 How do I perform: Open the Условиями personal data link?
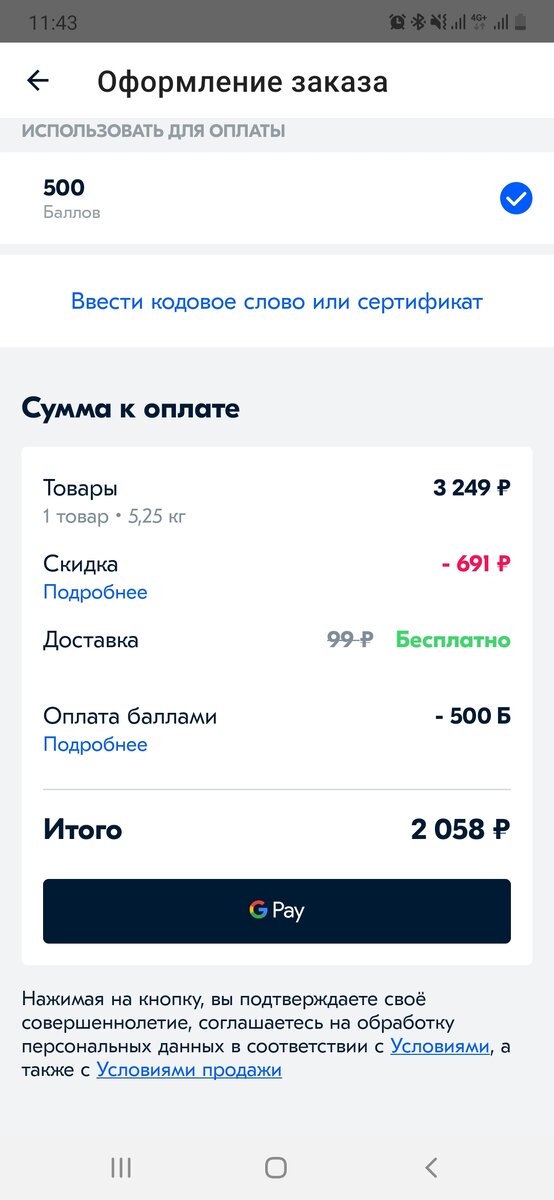point(440,1046)
